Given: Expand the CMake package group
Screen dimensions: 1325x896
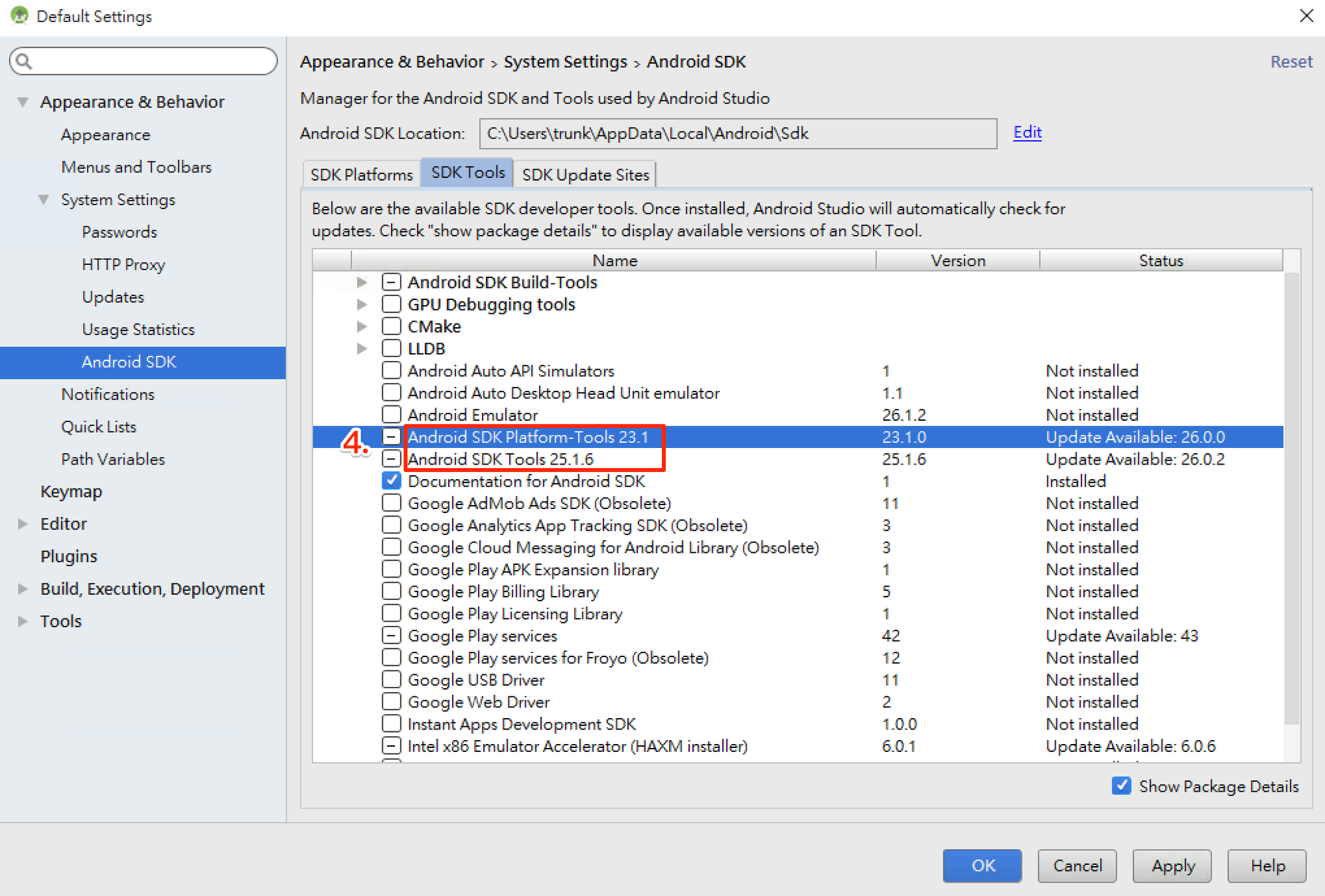Looking at the screenshot, I should coord(362,327).
